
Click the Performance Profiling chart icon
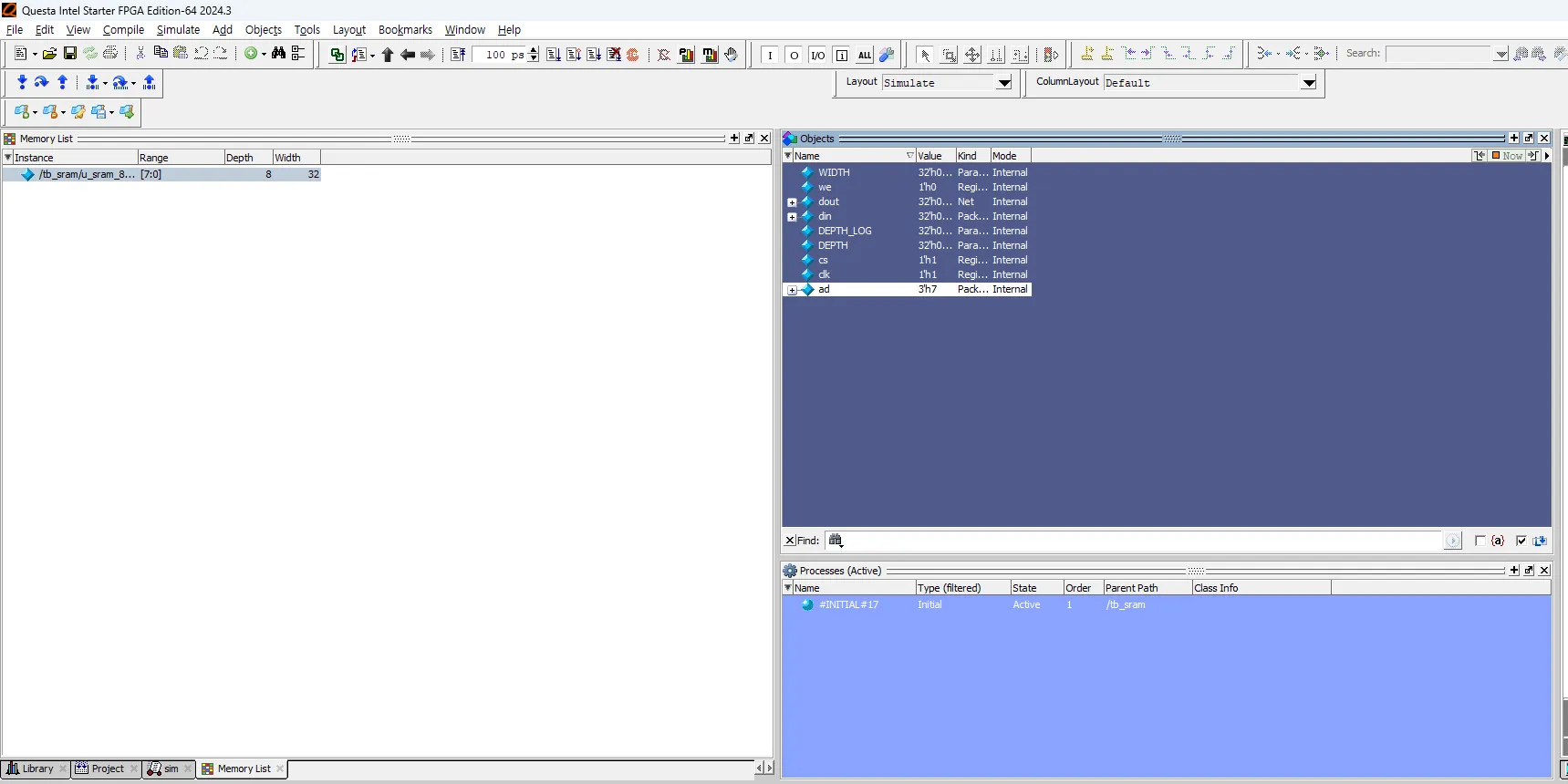pyautogui.click(x=687, y=55)
